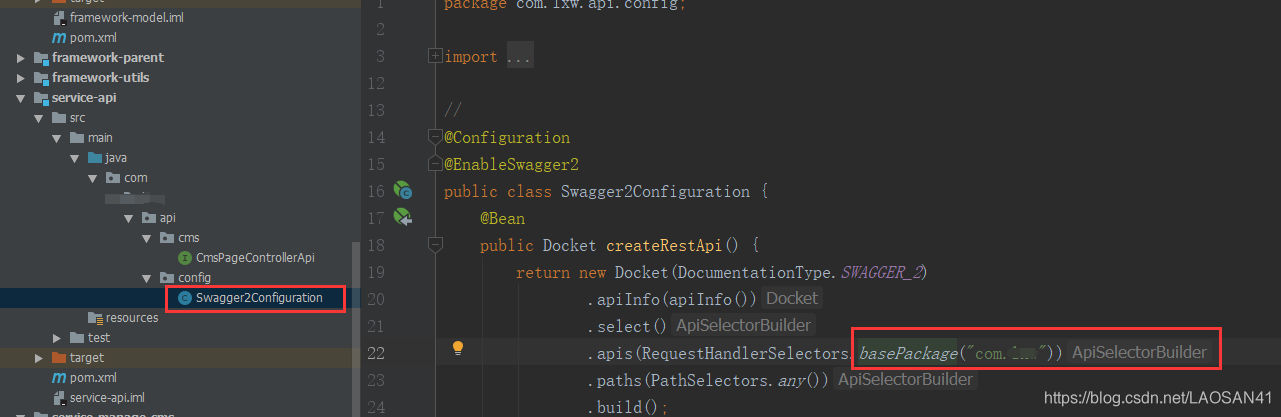Screen dimensions: 1281x417
Task: Expand the framework-utils module
Action: click(21, 78)
